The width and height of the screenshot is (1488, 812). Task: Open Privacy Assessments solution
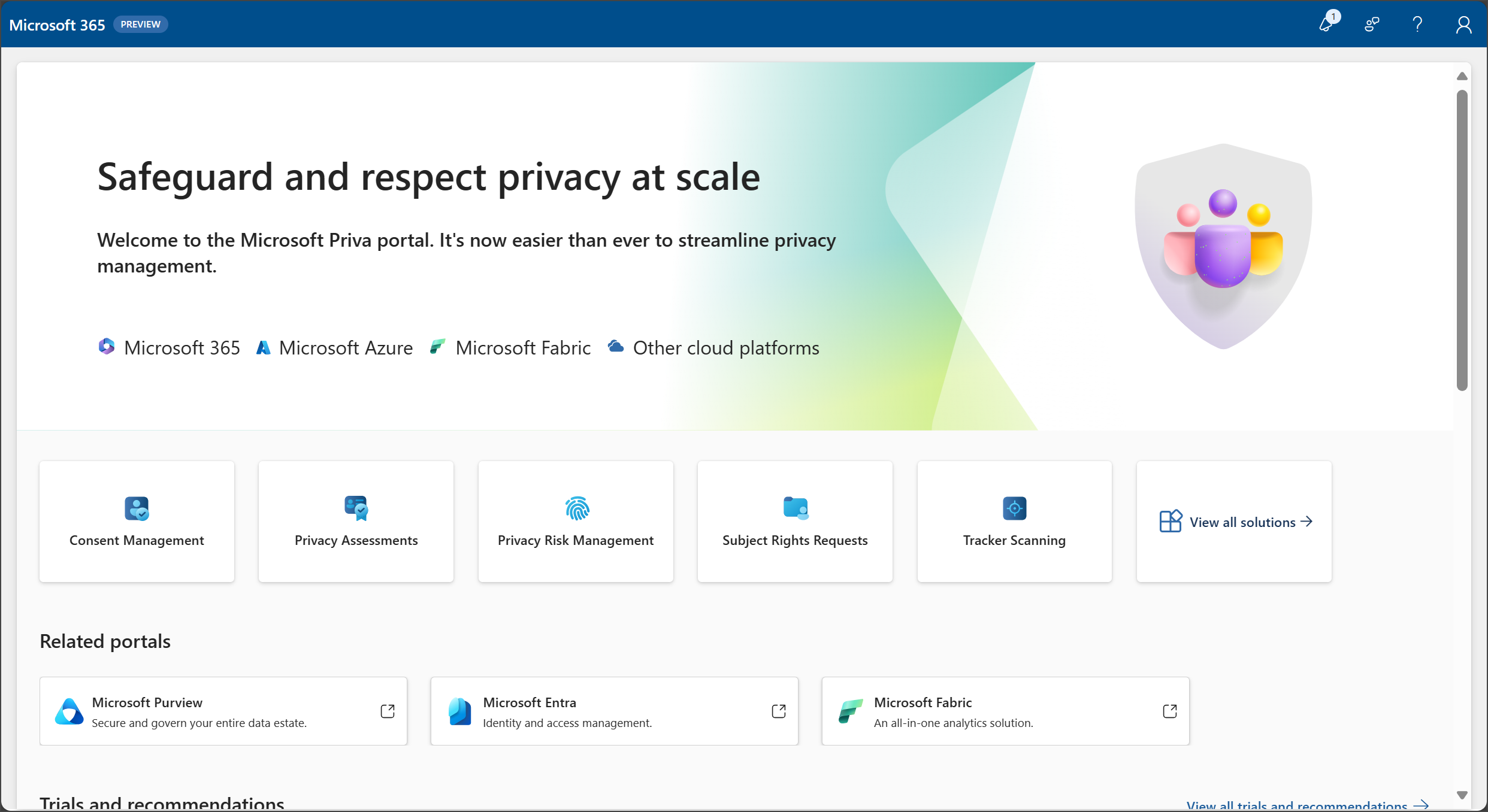(x=356, y=521)
